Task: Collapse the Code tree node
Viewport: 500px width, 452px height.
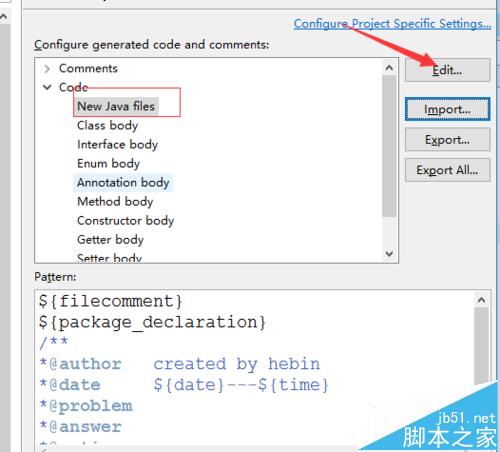Action: coord(47,87)
